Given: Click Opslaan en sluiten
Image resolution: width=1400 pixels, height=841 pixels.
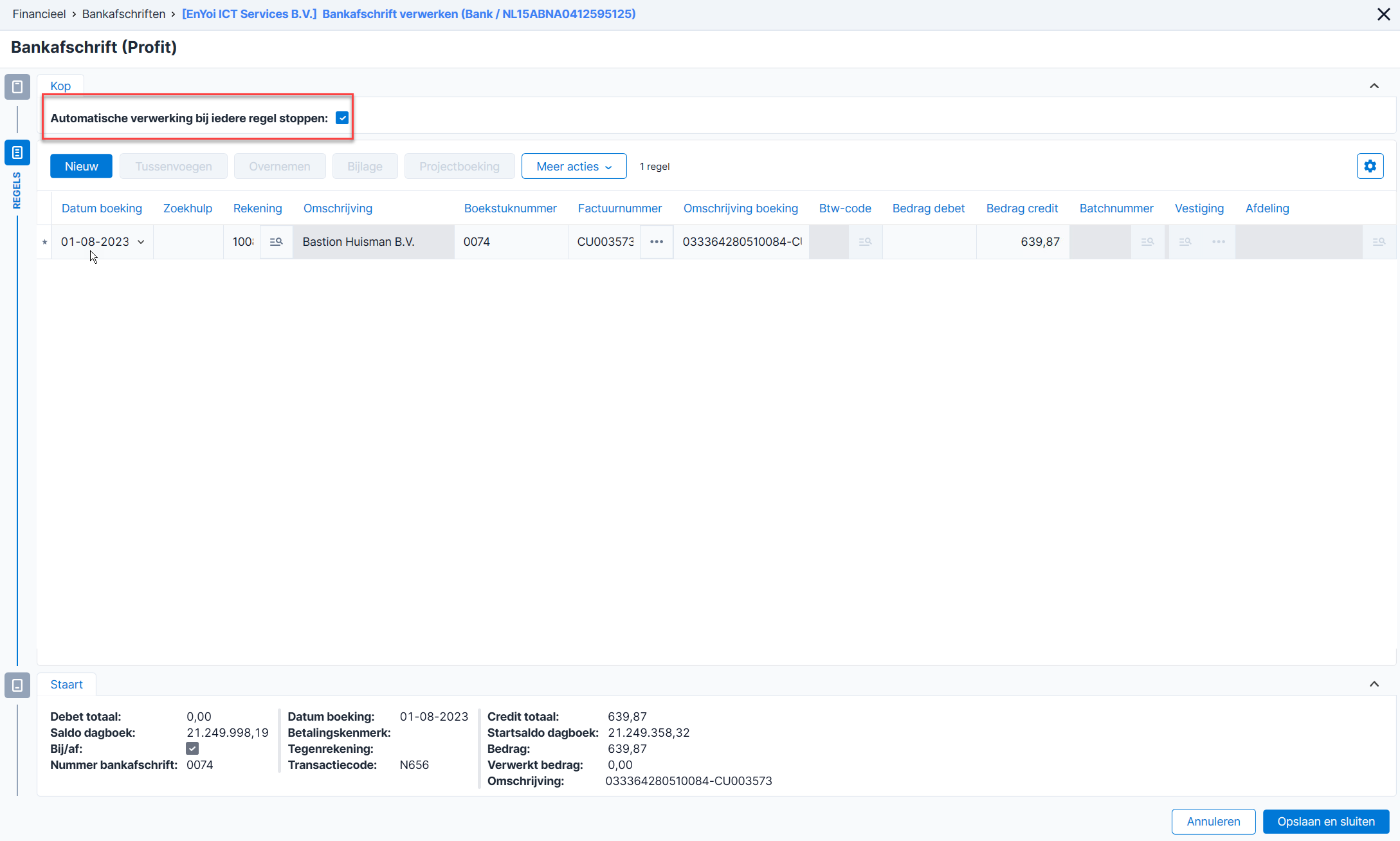Looking at the screenshot, I should (x=1325, y=822).
